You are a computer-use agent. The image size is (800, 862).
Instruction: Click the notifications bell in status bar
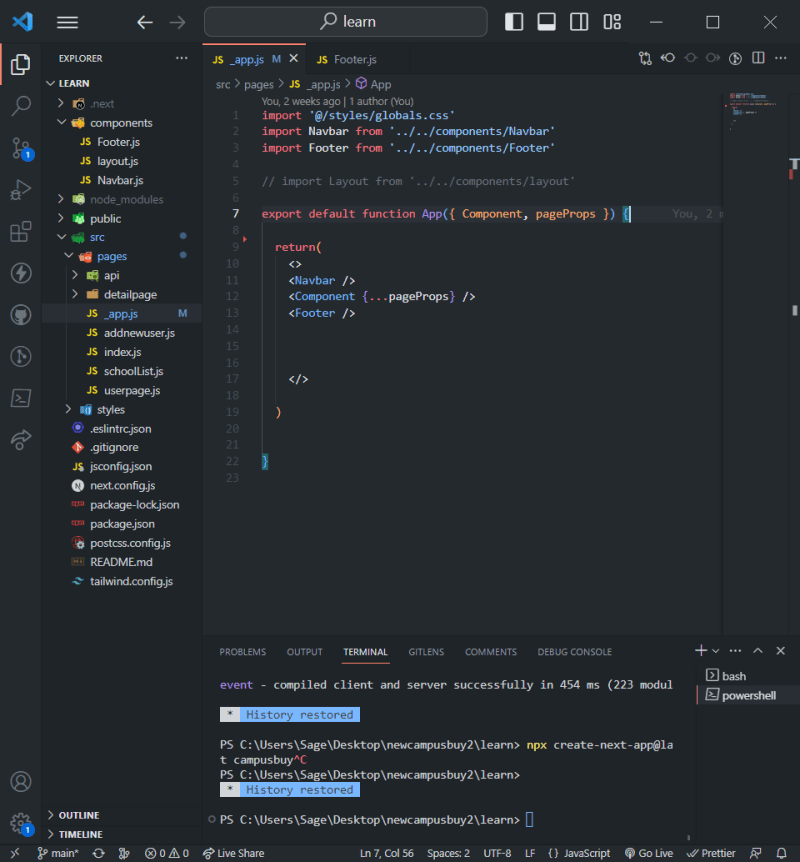point(781,853)
